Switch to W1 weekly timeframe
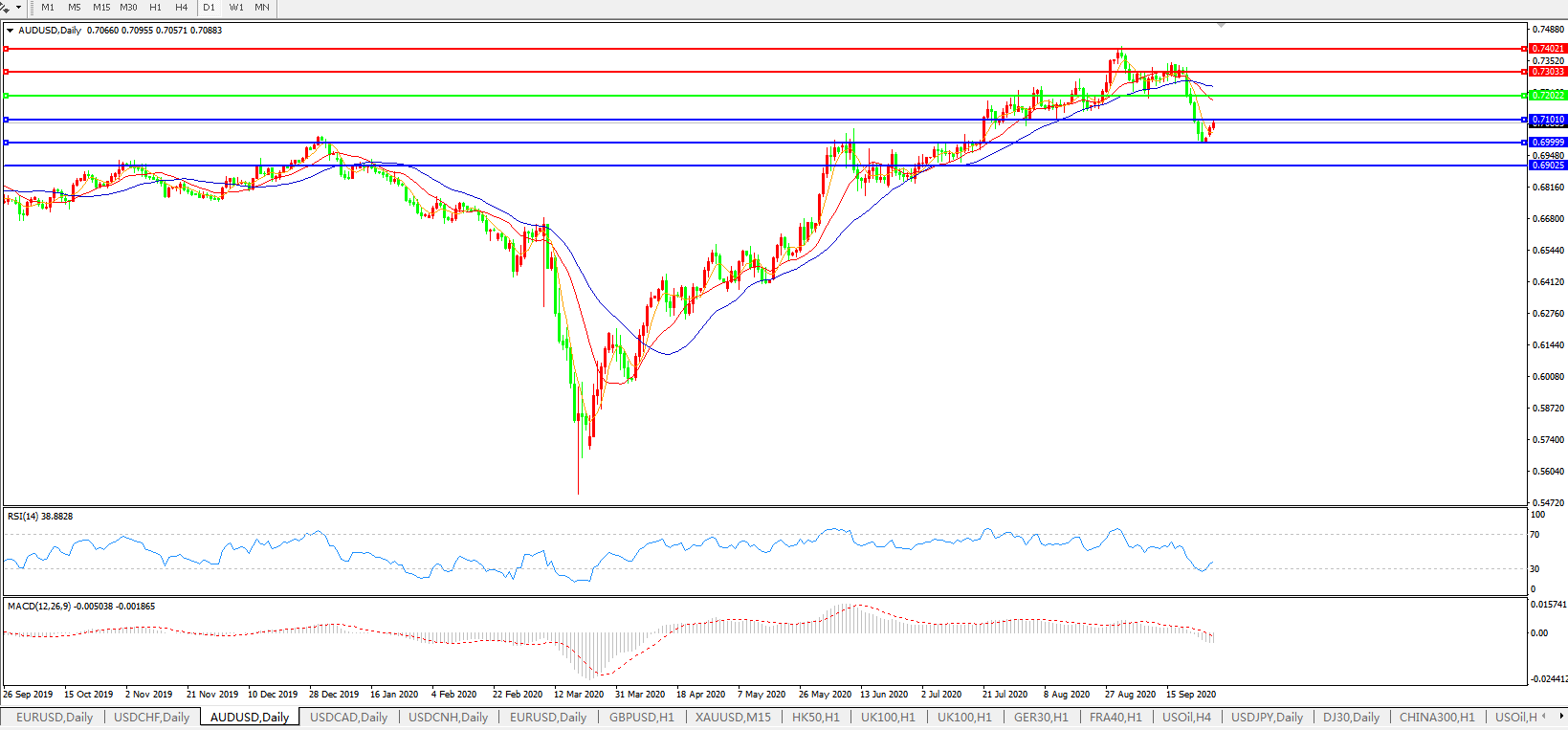This screenshot has width=1568, height=730. (236, 8)
